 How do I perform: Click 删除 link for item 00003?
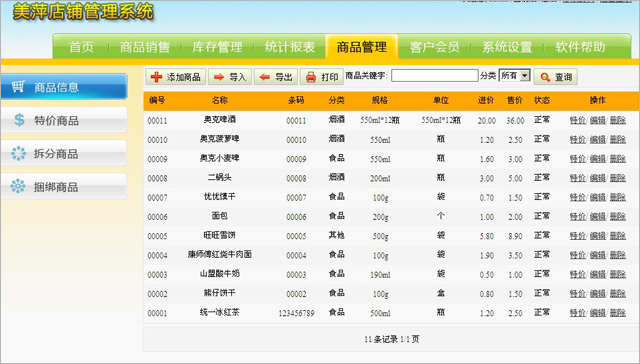point(618,274)
